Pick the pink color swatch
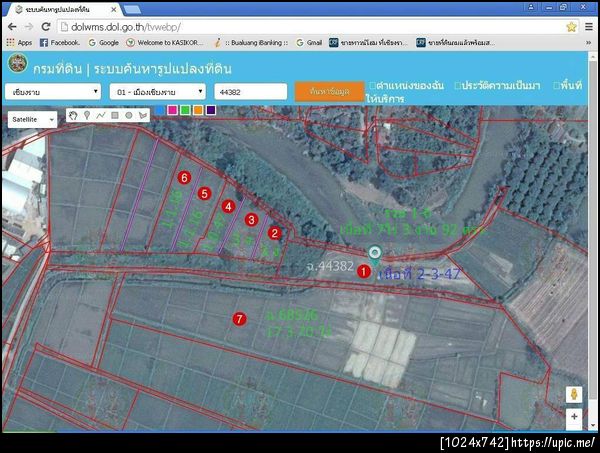This screenshot has width=600, height=453. pos(173,110)
